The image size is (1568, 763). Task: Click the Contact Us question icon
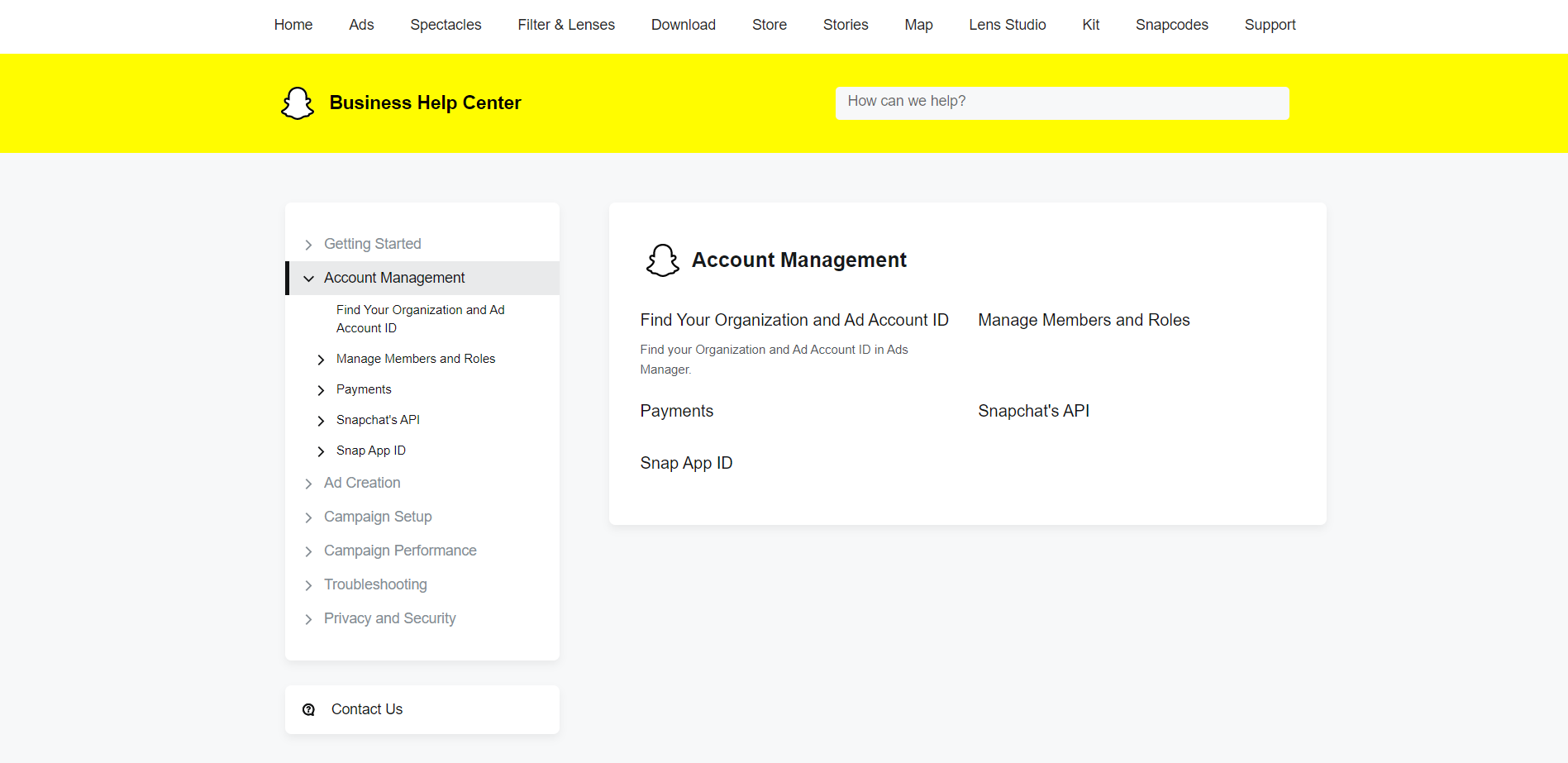pyautogui.click(x=309, y=710)
